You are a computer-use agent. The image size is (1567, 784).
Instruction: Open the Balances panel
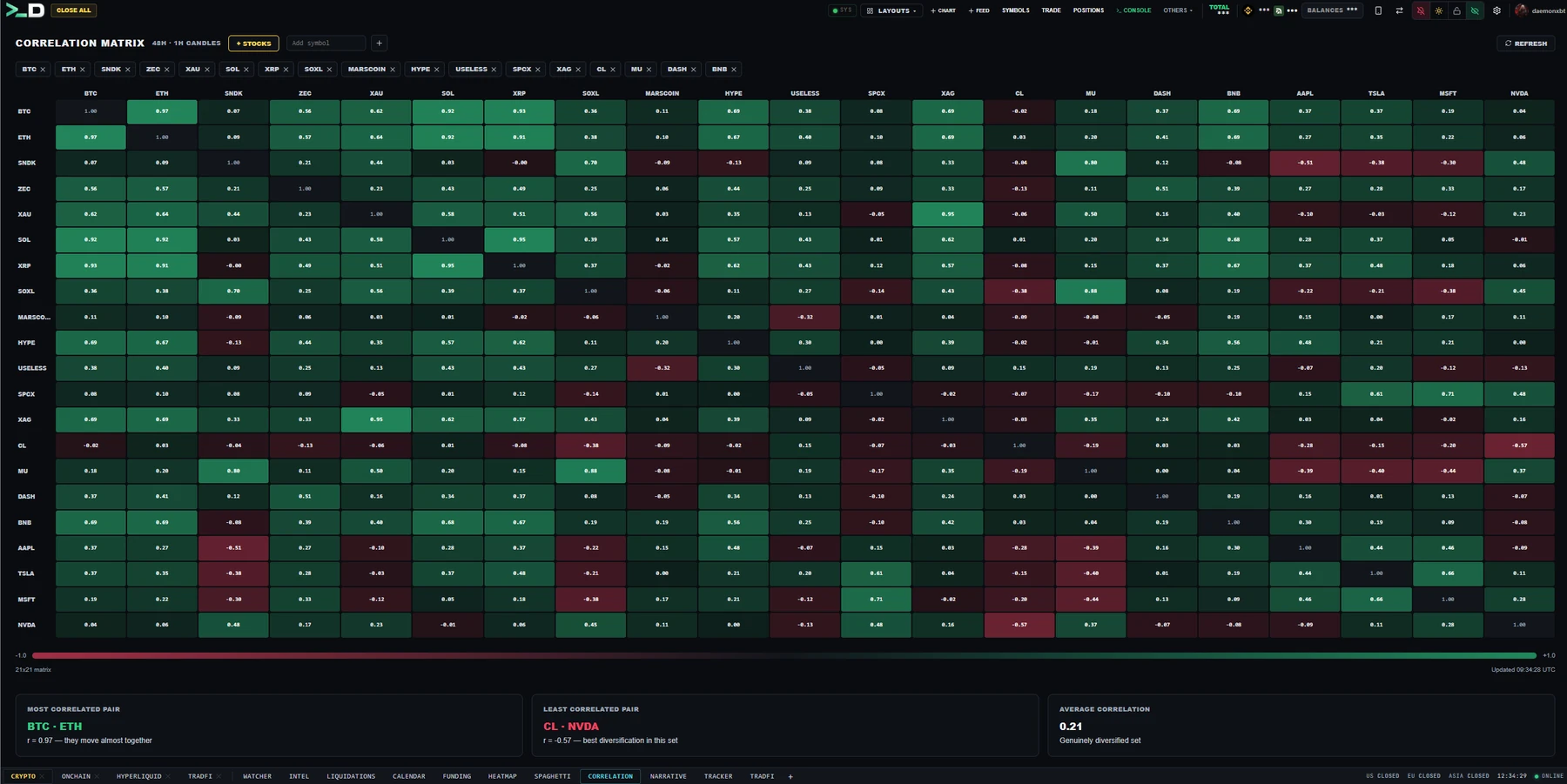coord(1332,10)
